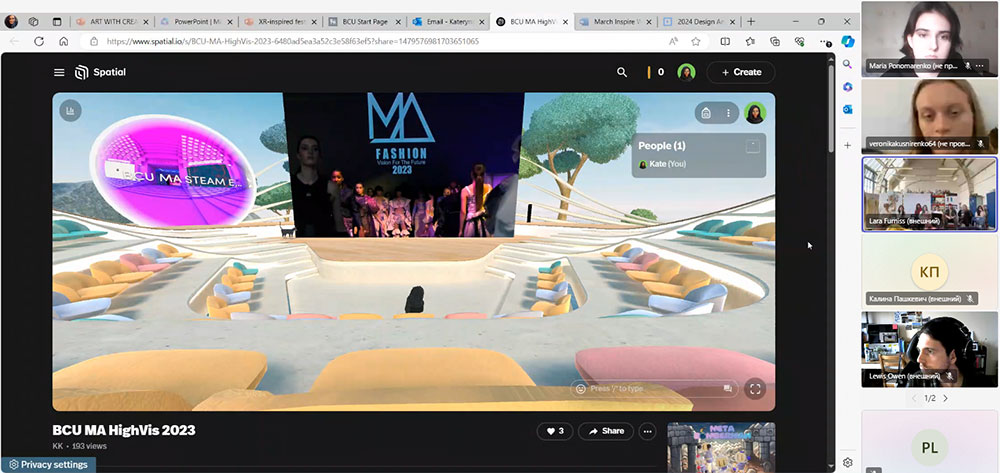Open Copilot in Edge sidebar
Image resolution: width=1000 pixels, height=473 pixels.
[848, 41]
